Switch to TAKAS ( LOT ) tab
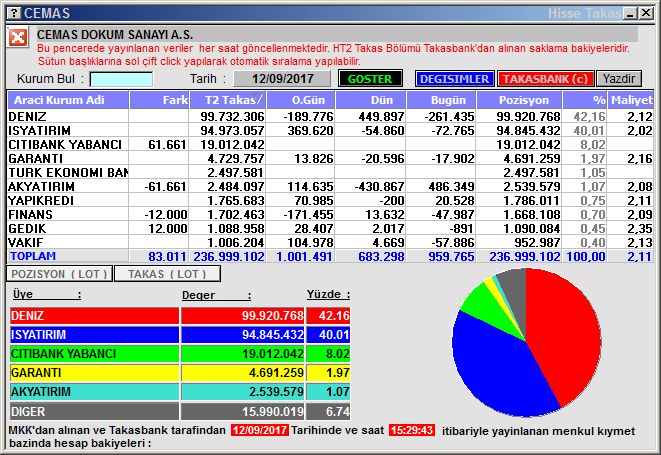 (x=167, y=274)
